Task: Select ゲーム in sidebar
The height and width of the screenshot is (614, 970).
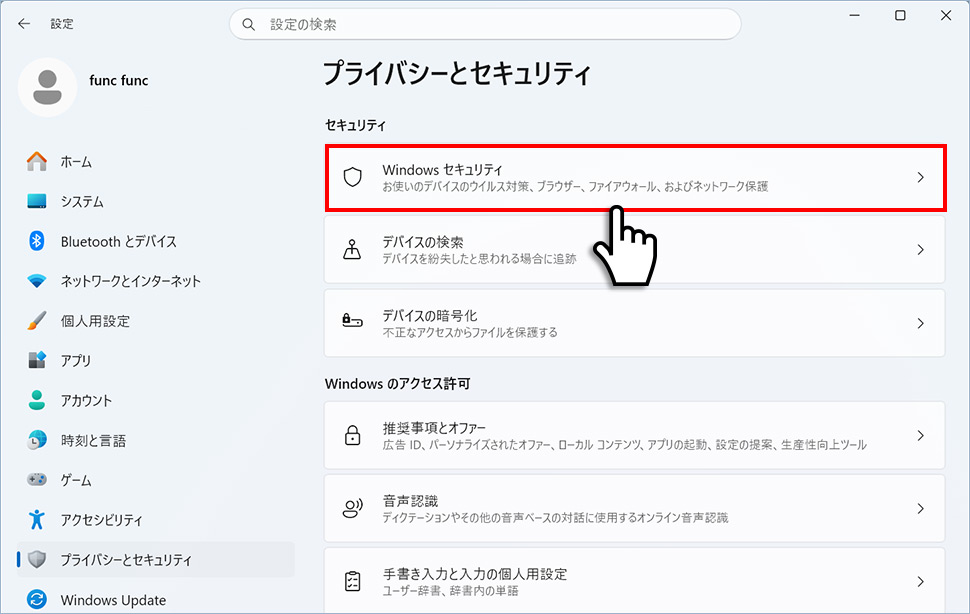Action: tap(155, 480)
